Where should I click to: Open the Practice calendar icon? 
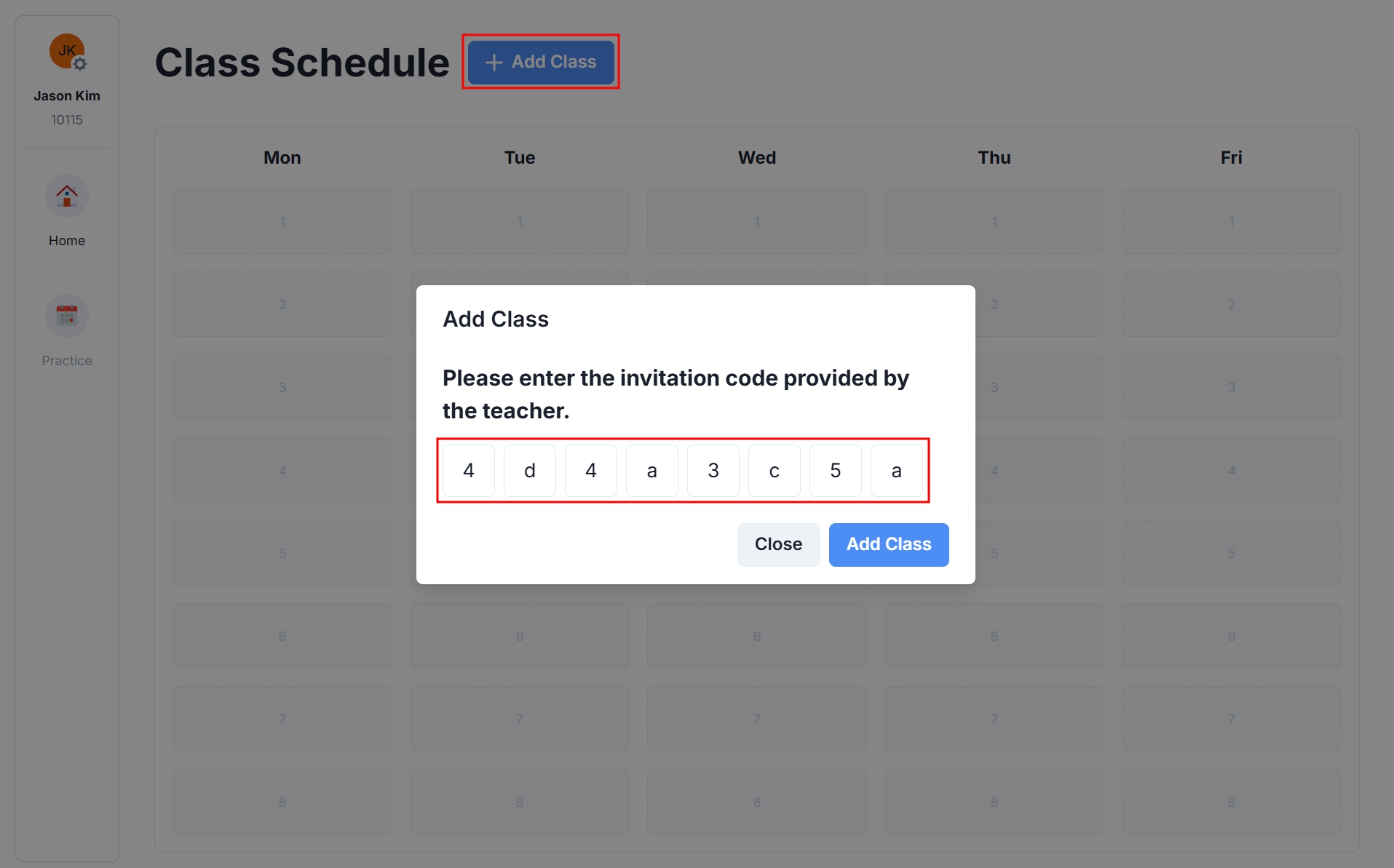click(x=67, y=316)
